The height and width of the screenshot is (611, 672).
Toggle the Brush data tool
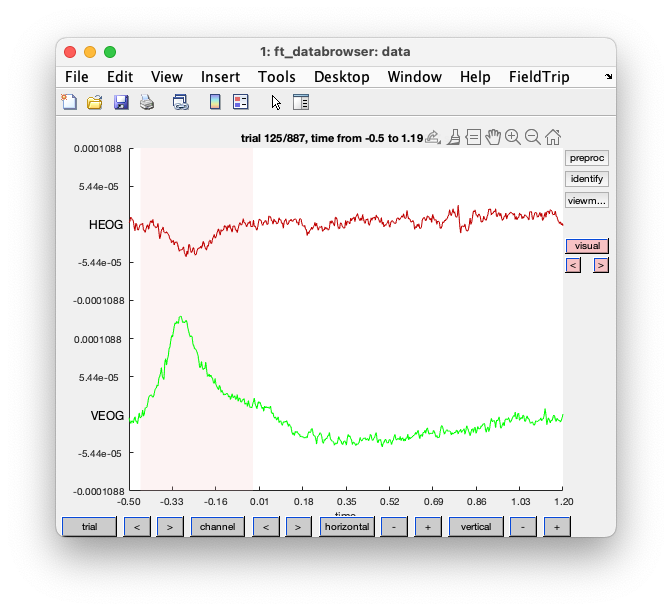453,137
